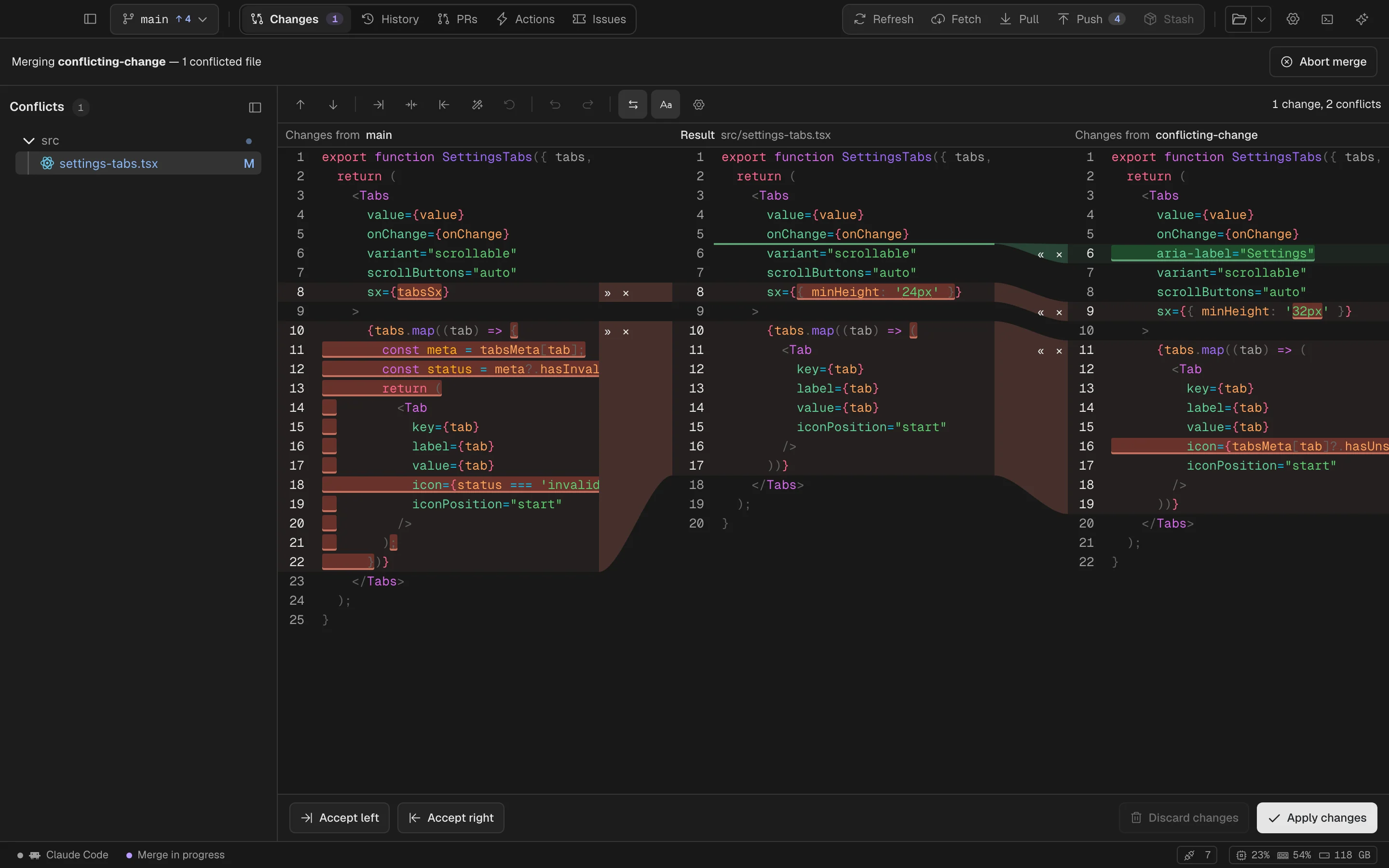Collapse the src folder
The width and height of the screenshot is (1389, 868).
(x=29, y=141)
